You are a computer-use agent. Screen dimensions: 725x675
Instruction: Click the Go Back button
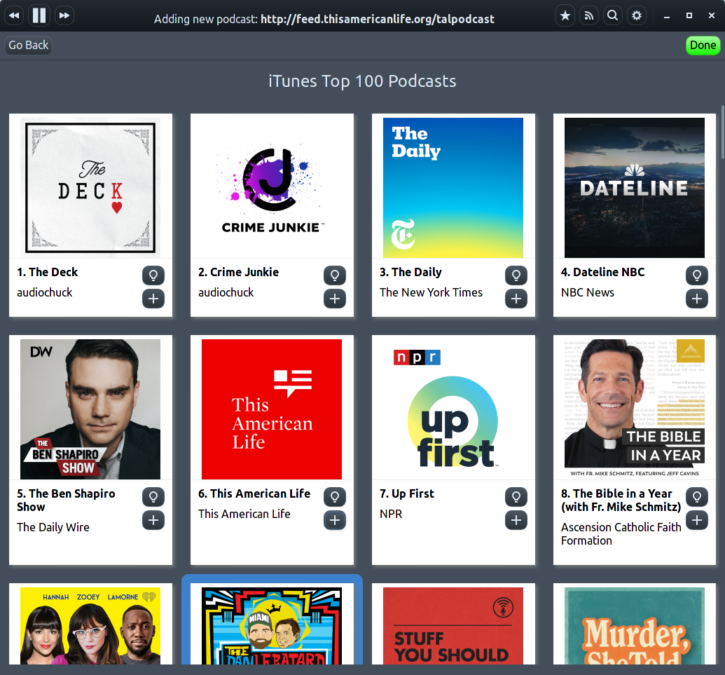(x=28, y=45)
